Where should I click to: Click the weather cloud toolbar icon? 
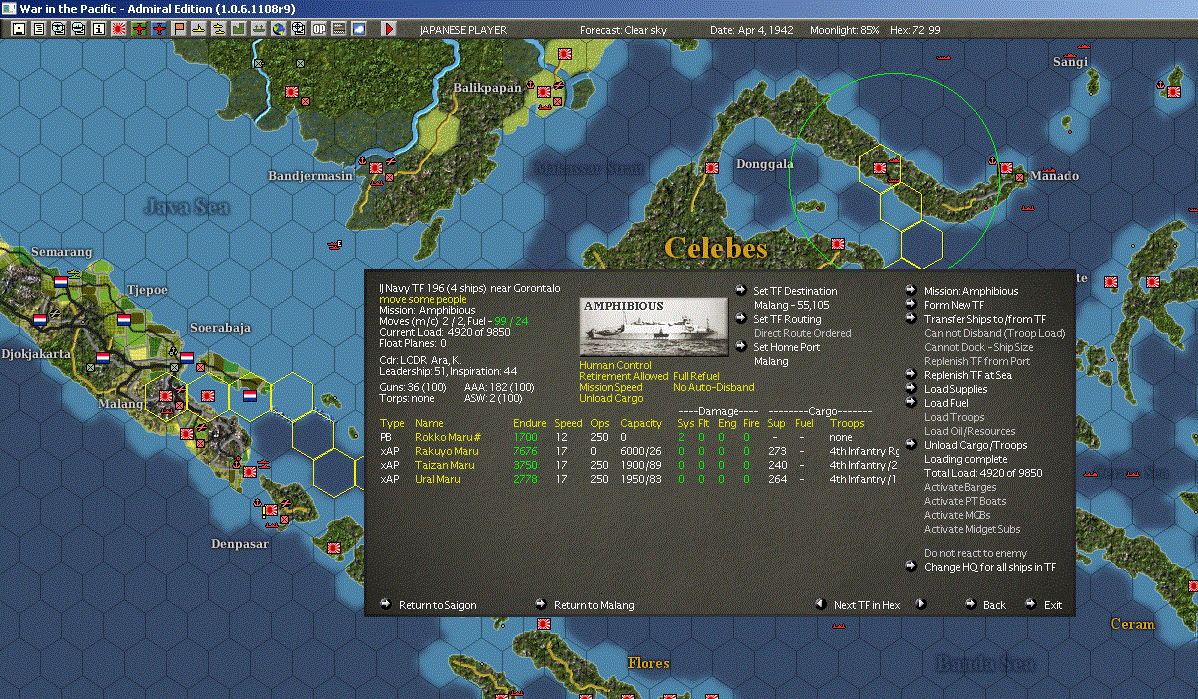pyautogui.click(x=358, y=29)
